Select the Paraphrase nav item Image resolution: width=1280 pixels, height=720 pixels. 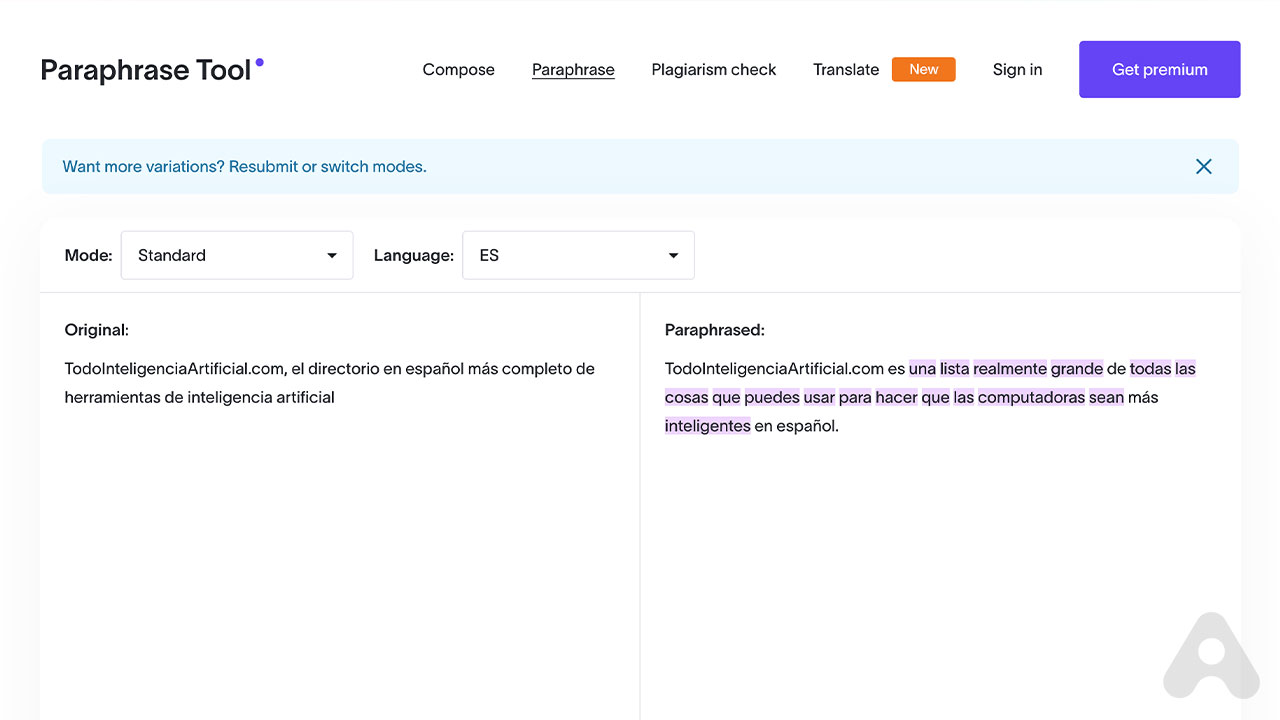(x=573, y=70)
